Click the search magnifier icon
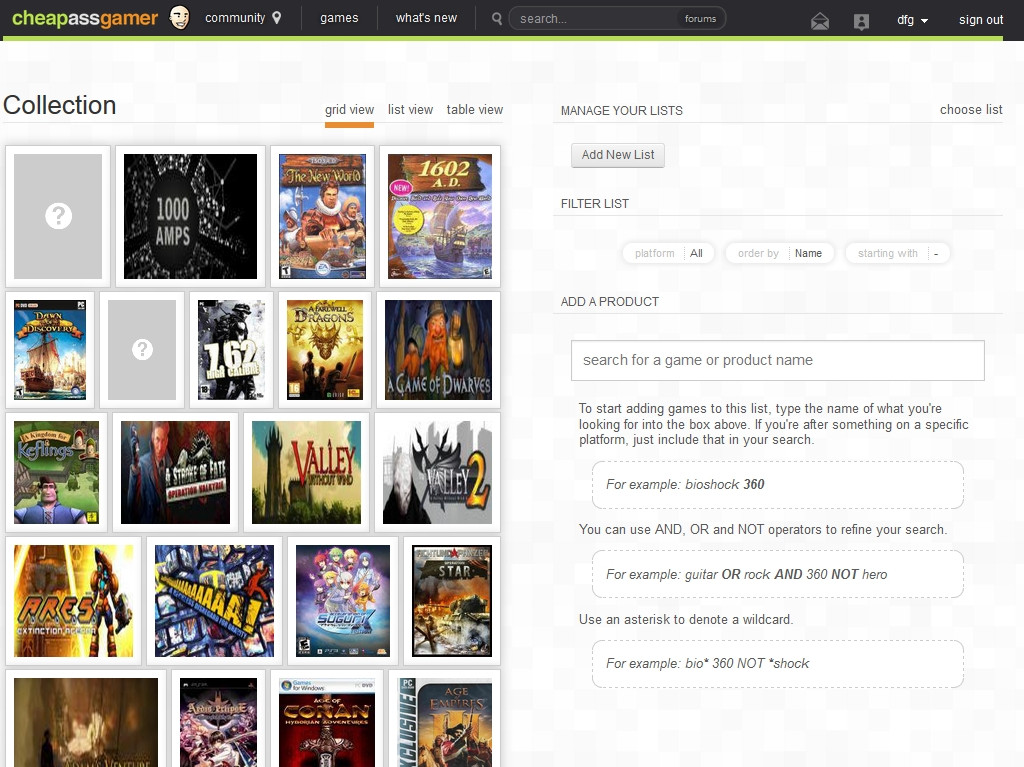The height and width of the screenshot is (767, 1024). point(497,19)
